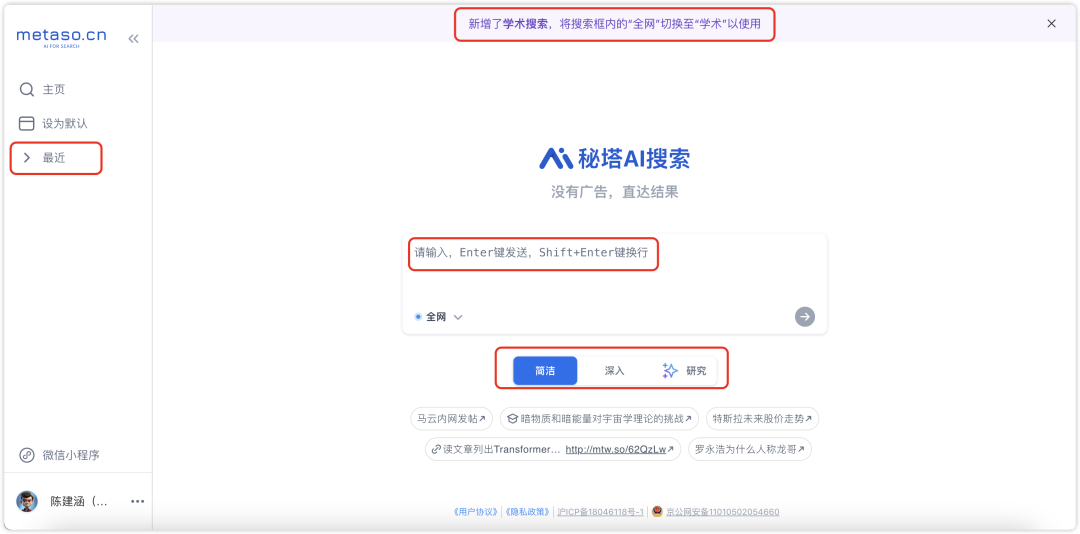The image size is (1080, 534).
Task: Click the browser window icon beside 设为默认
Action: pos(27,124)
